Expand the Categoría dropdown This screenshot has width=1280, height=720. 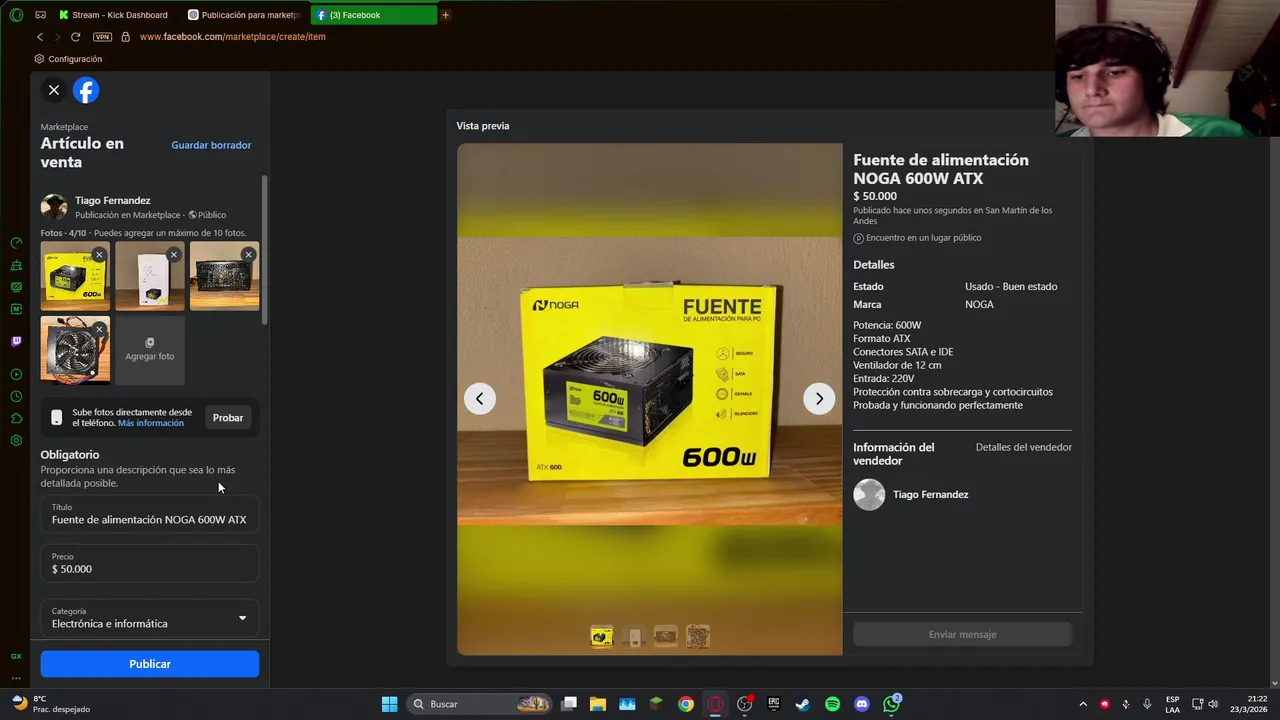150,618
